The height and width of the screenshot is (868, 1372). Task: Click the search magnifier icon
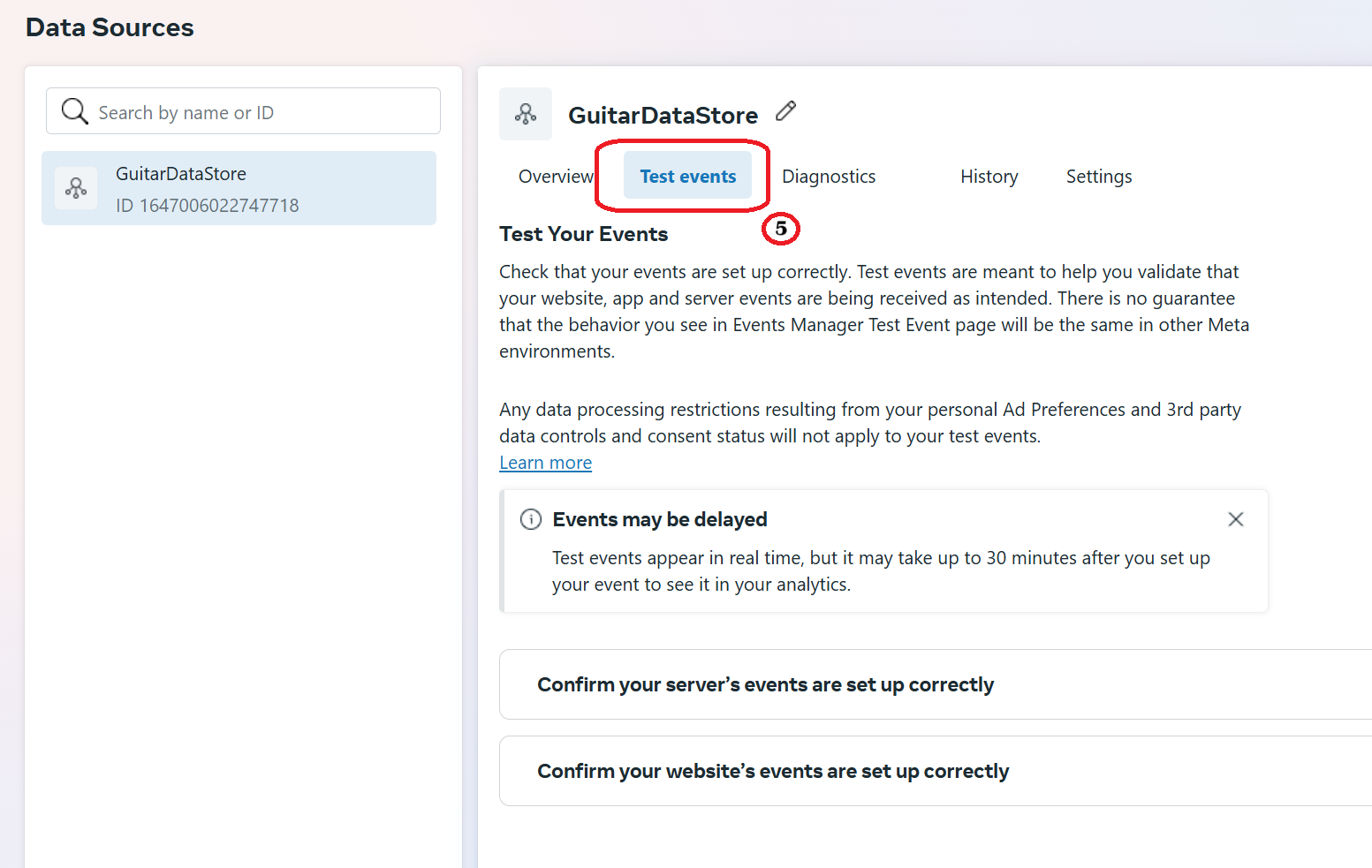(x=74, y=111)
